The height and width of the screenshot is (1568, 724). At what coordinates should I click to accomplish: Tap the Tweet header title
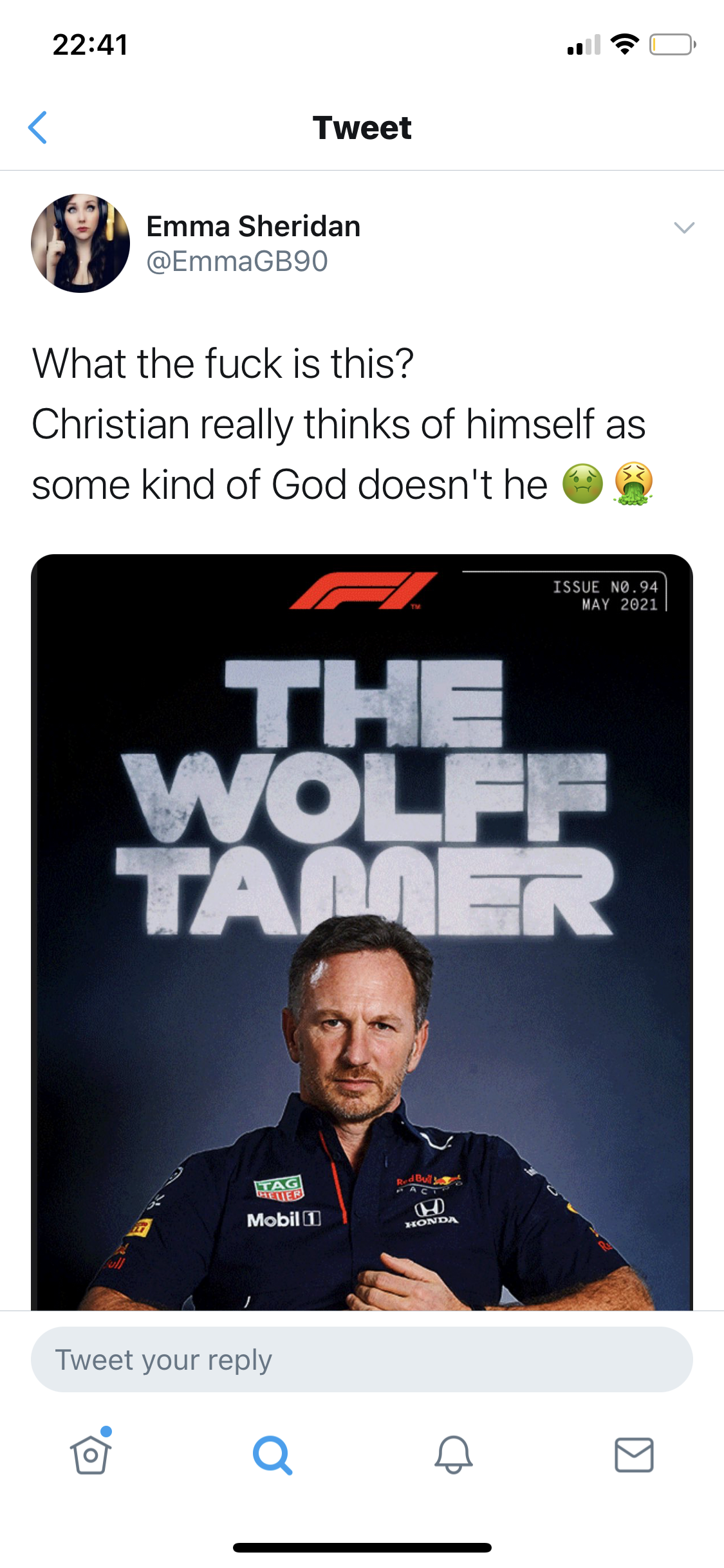coord(362,127)
